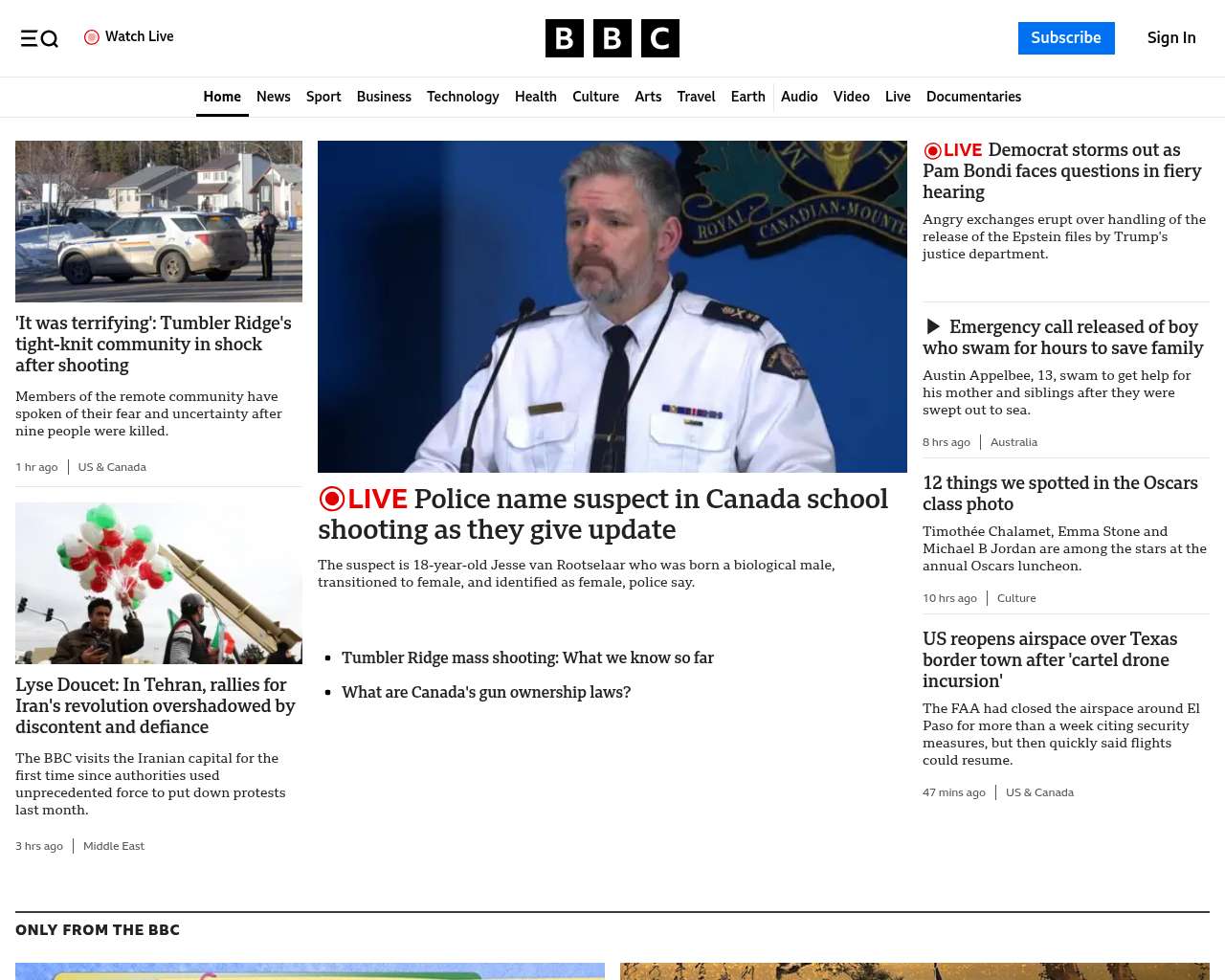The image size is (1225, 980).
Task: Open the menu and search icon
Action: tap(39, 38)
